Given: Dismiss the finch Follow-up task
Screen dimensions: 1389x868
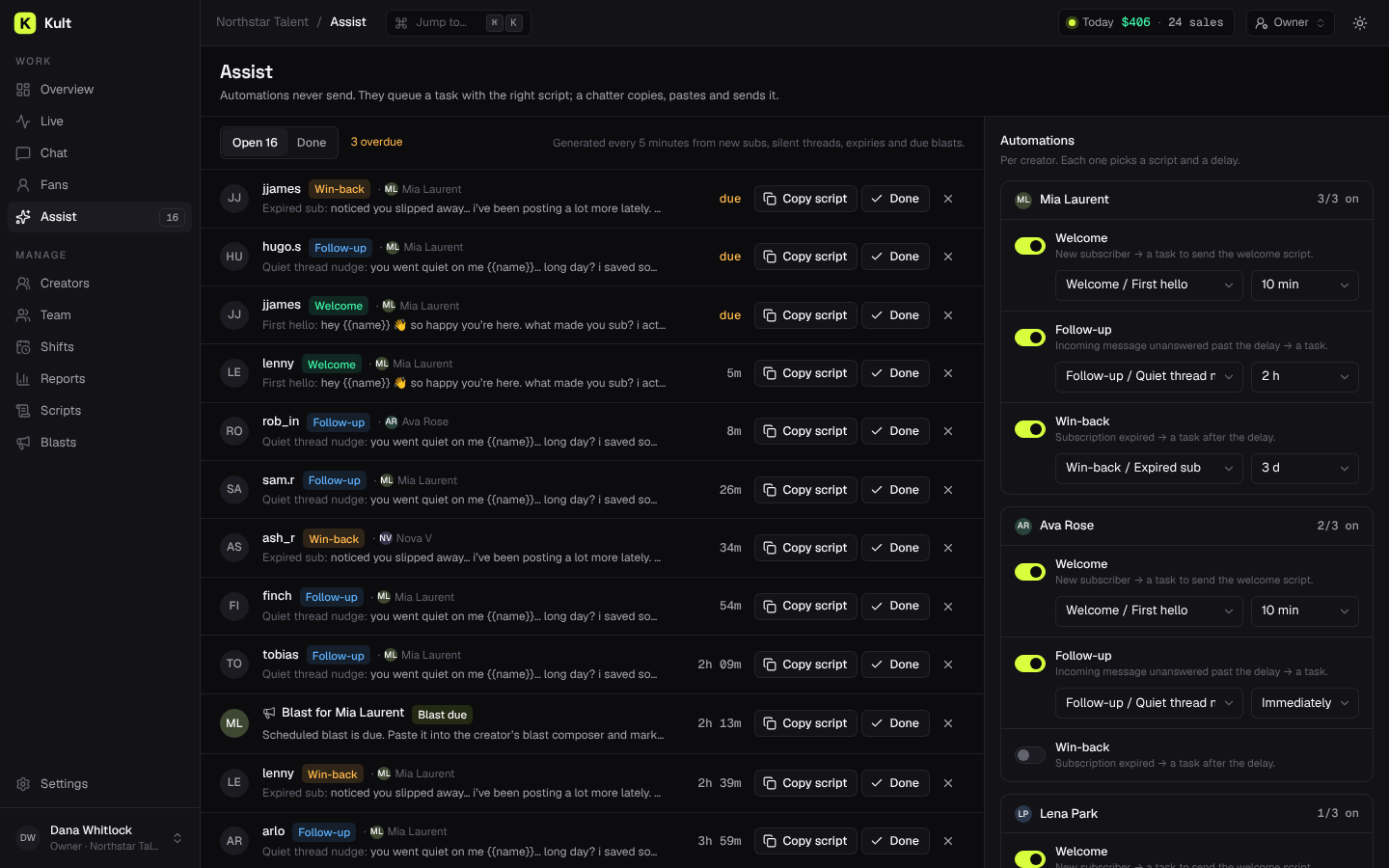Looking at the screenshot, I should (x=948, y=607).
